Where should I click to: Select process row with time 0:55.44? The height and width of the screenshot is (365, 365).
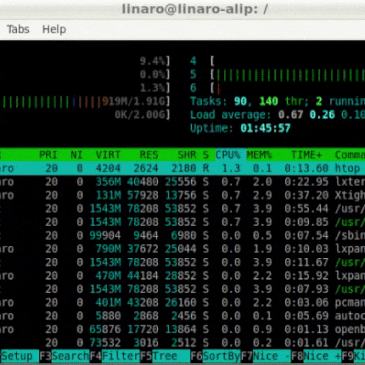[182, 209]
